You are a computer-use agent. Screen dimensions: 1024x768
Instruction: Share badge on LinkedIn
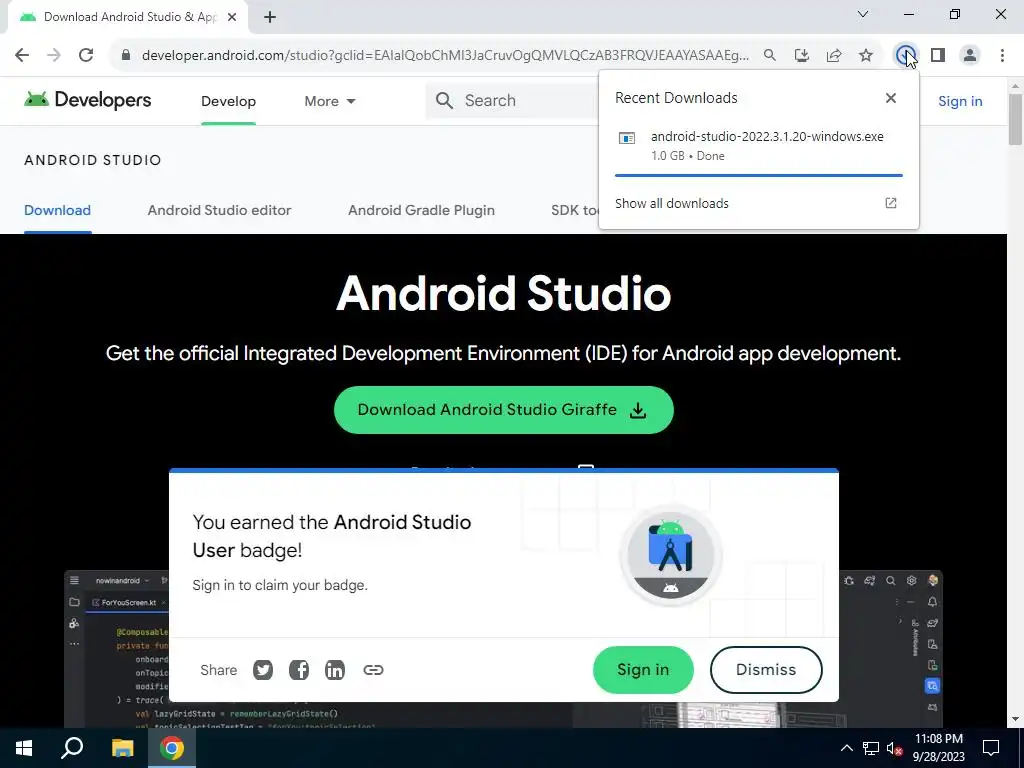coord(334,670)
